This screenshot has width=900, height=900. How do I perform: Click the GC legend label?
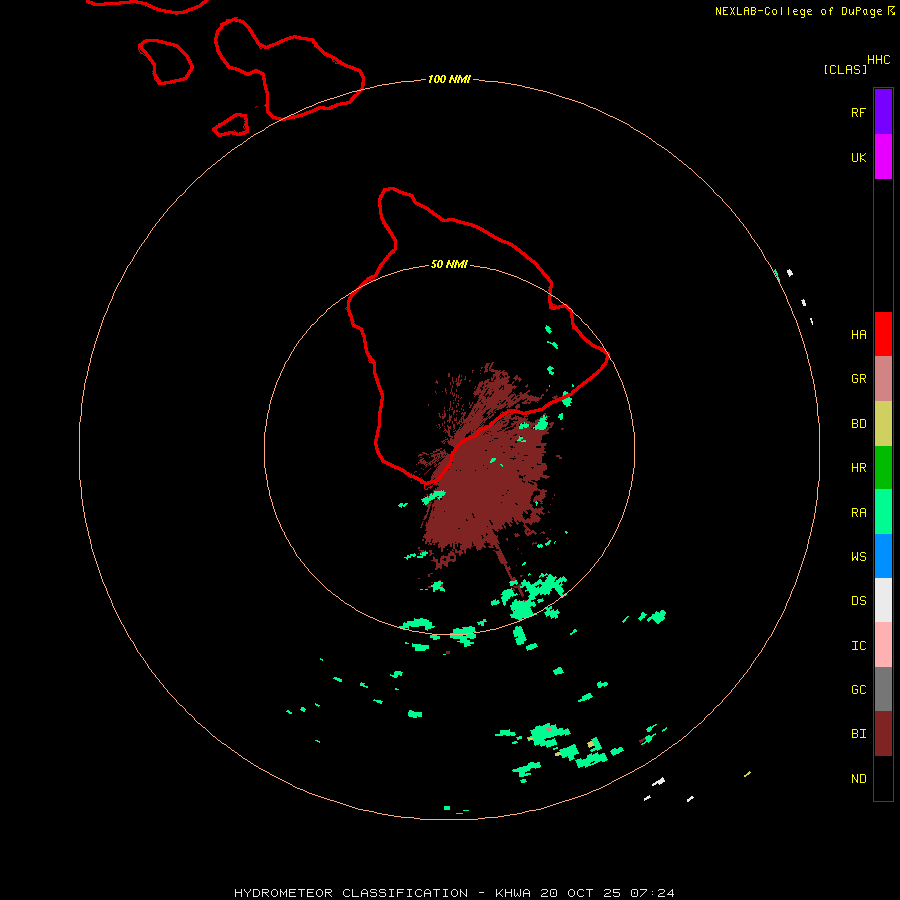[x=858, y=690]
